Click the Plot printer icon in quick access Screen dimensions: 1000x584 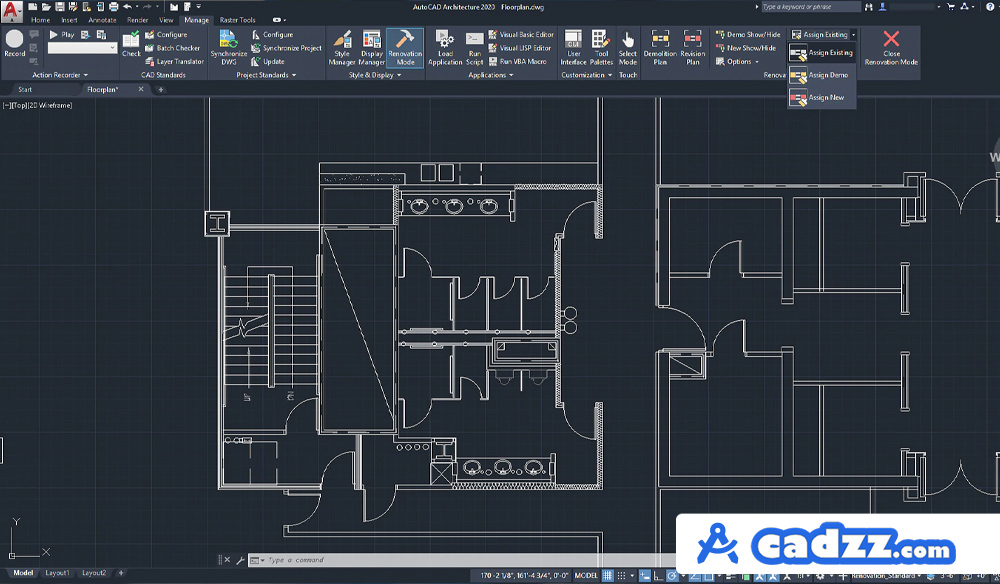coord(114,7)
